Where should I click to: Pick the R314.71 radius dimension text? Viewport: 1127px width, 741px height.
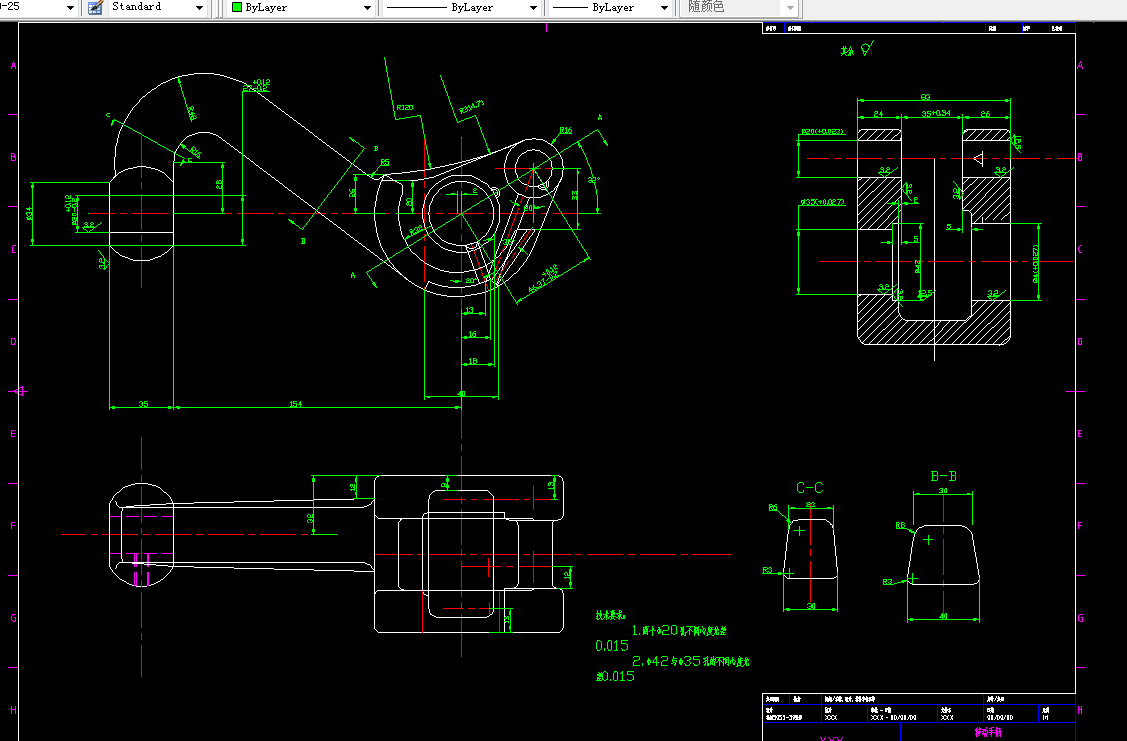click(472, 107)
